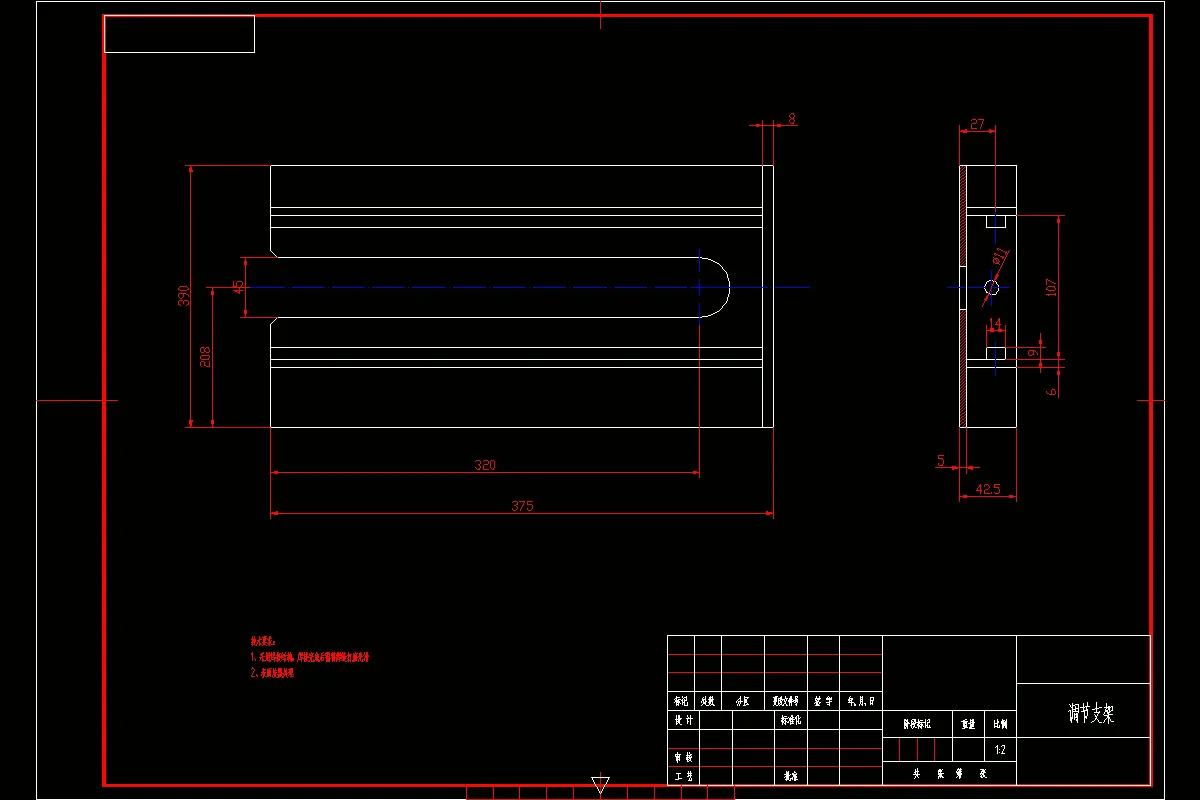This screenshot has height=800, width=1200.
Task: Select the 技术要求 notes heading
Action: 262,640
